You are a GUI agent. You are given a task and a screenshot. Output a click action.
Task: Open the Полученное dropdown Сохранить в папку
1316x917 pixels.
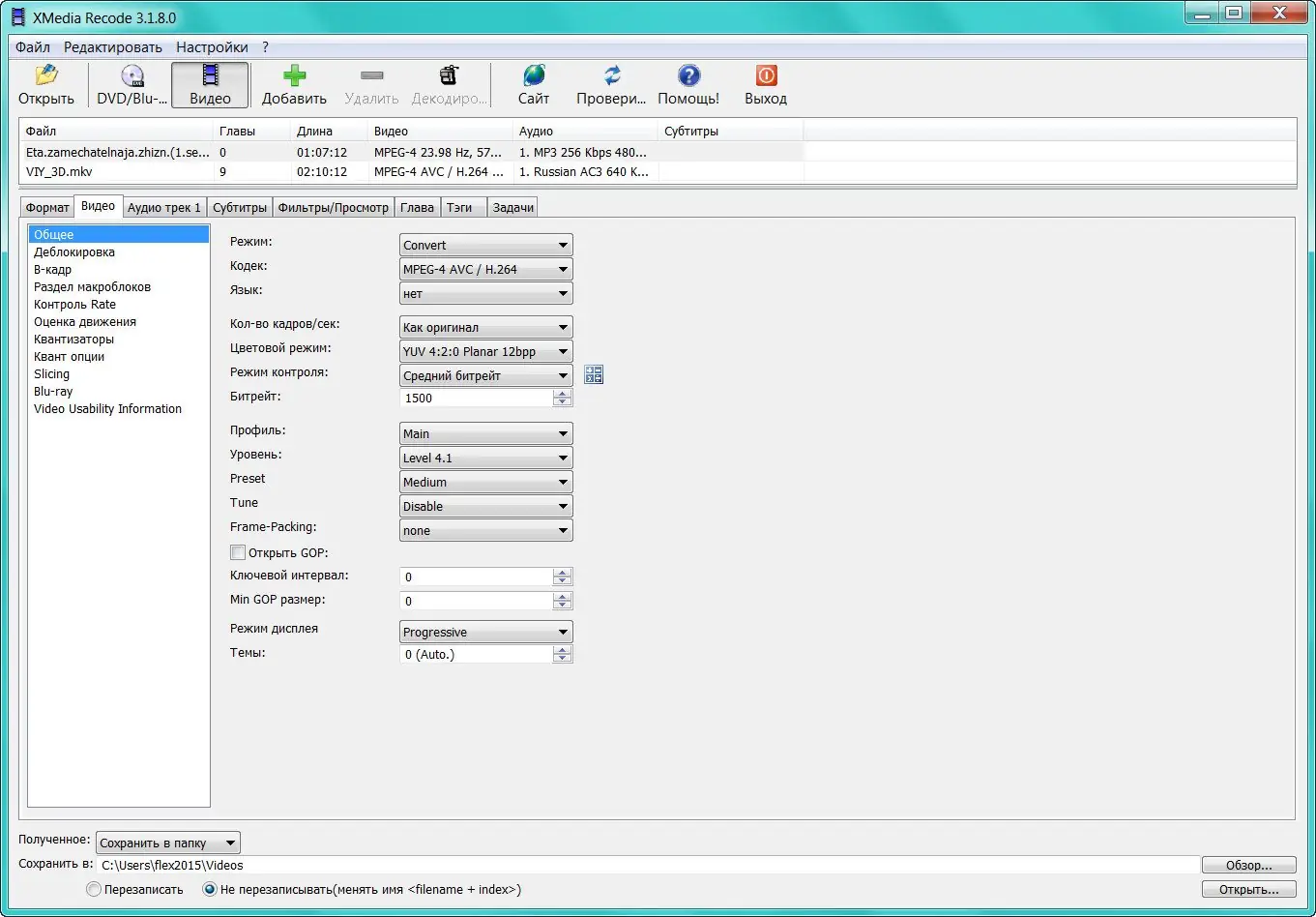(x=168, y=843)
